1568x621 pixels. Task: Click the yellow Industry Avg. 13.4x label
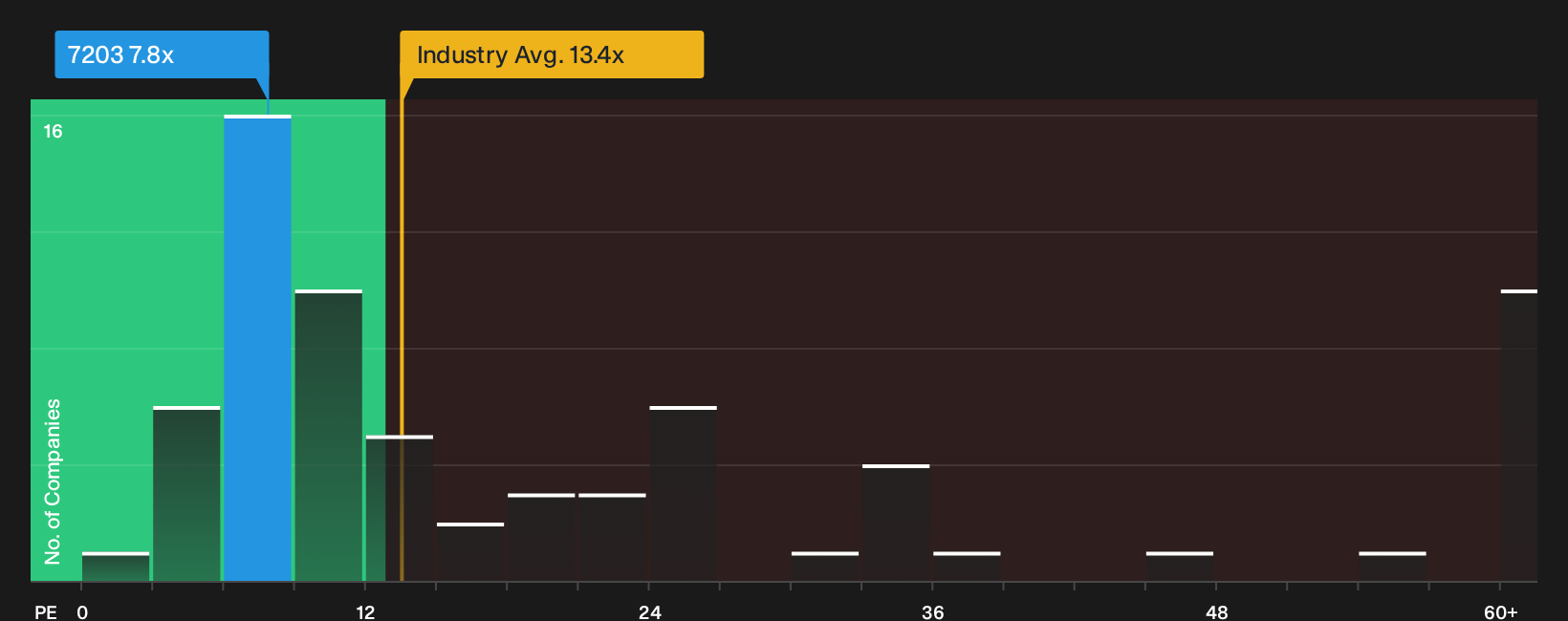tap(552, 54)
